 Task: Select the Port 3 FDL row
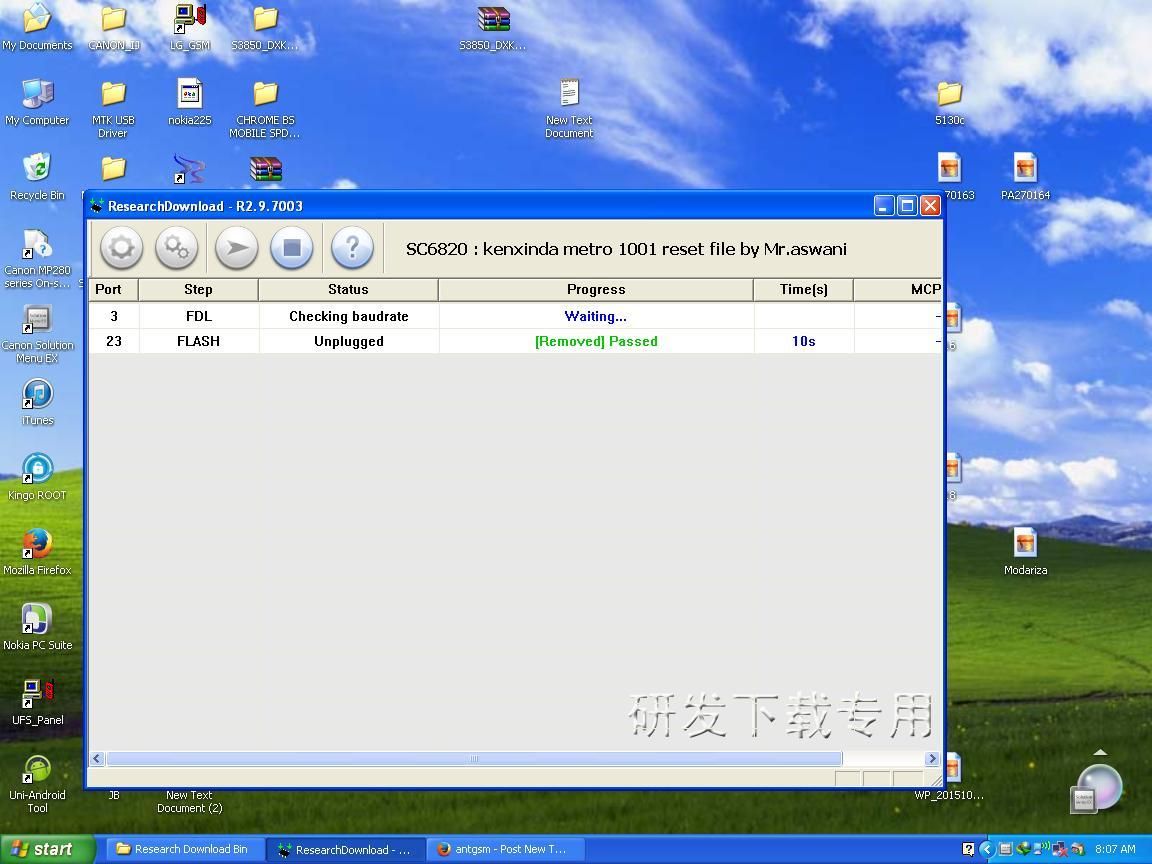click(x=348, y=316)
